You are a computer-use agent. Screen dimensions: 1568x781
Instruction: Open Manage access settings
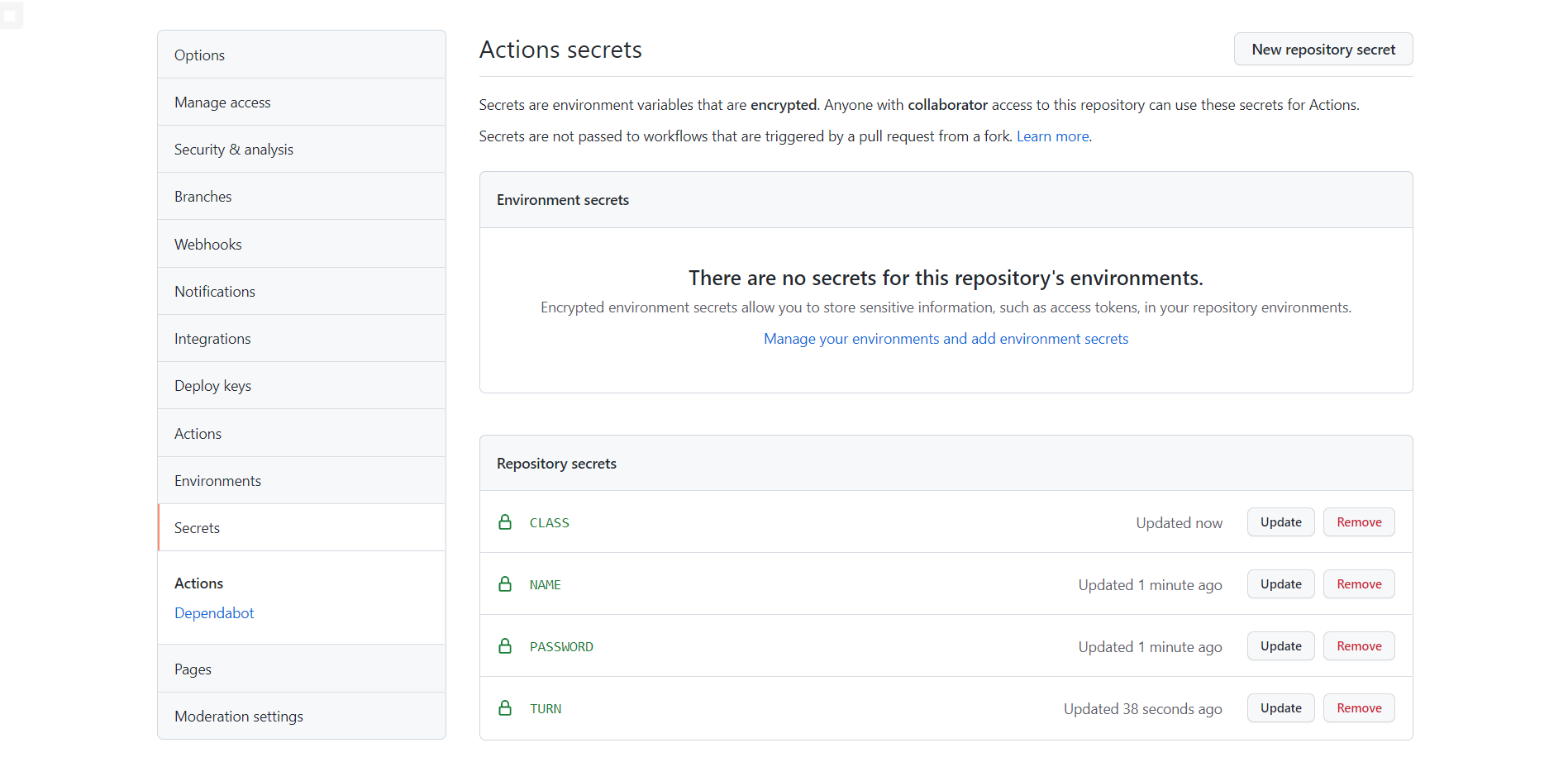(222, 102)
